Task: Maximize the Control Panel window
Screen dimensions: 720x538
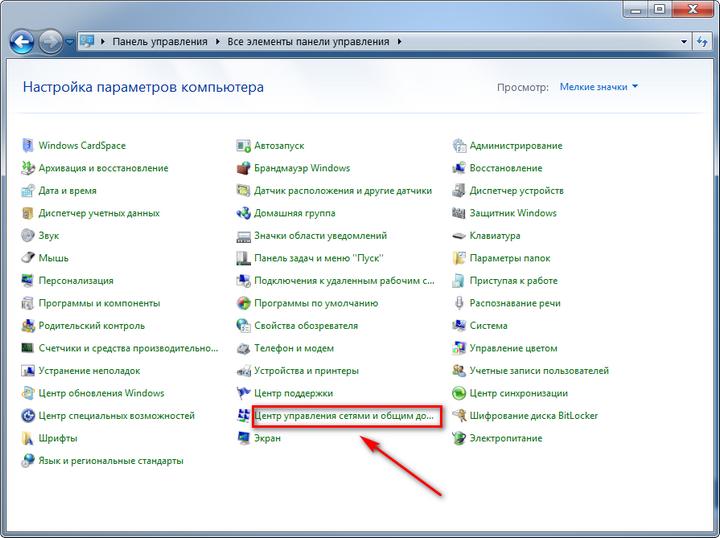Action: tap(659, 8)
